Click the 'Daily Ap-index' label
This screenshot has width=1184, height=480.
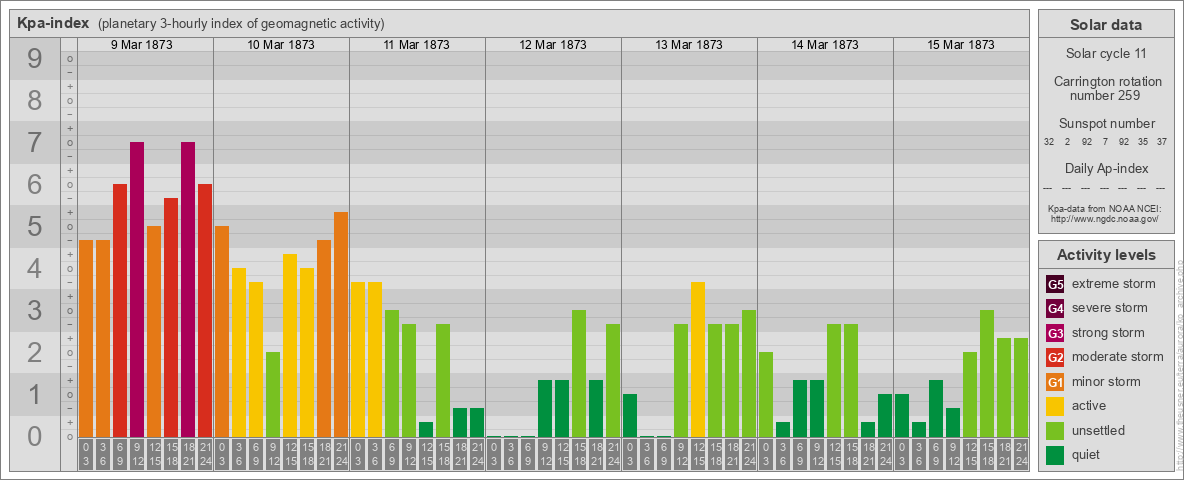tap(1105, 168)
